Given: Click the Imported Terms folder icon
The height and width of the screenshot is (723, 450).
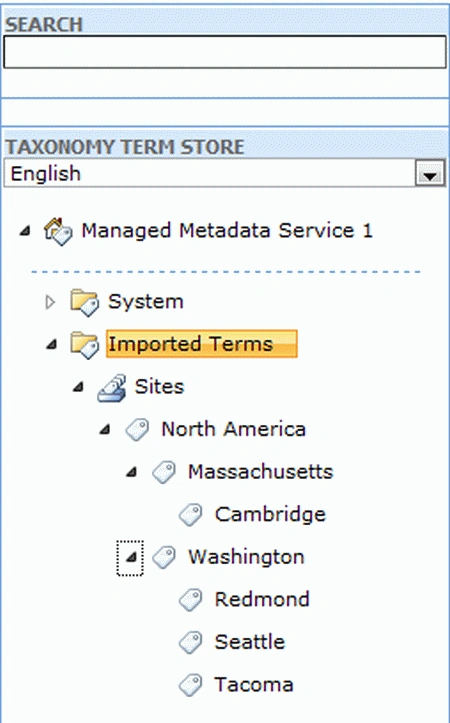Looking at the screenshot, I should [x=84, y=344].
